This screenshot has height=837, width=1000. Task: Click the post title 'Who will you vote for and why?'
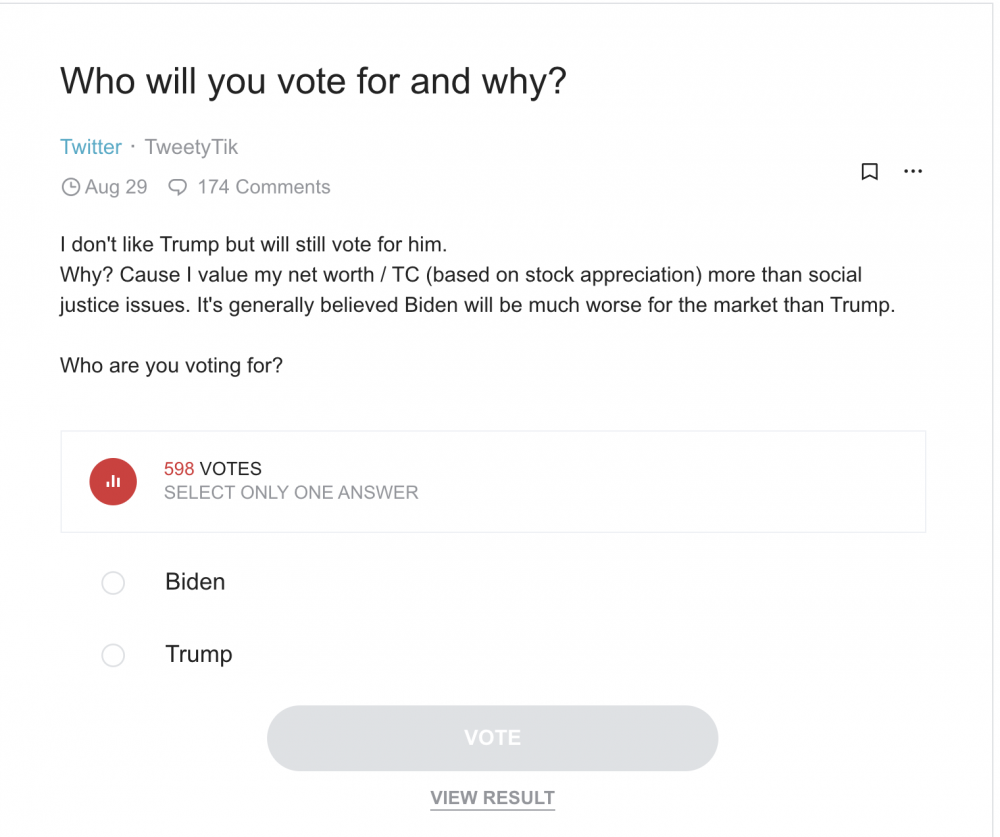[x=313, y=82]
